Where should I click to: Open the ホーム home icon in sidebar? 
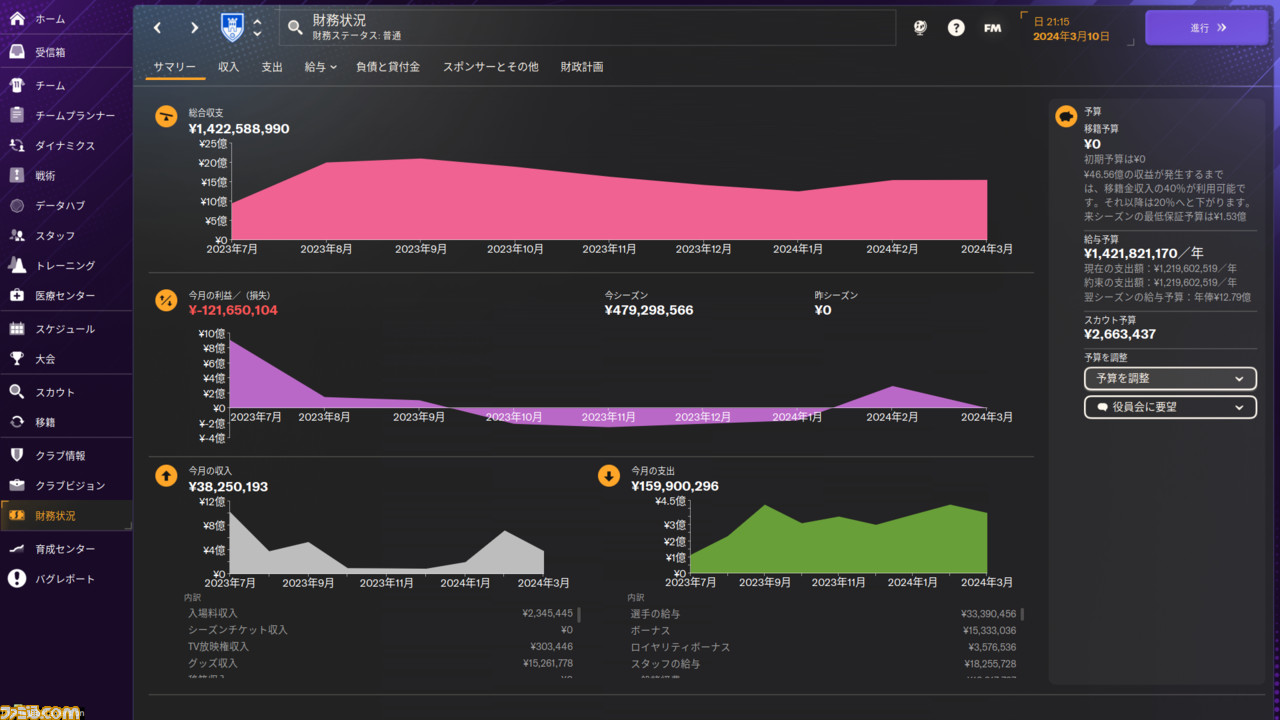pos(17,19)
